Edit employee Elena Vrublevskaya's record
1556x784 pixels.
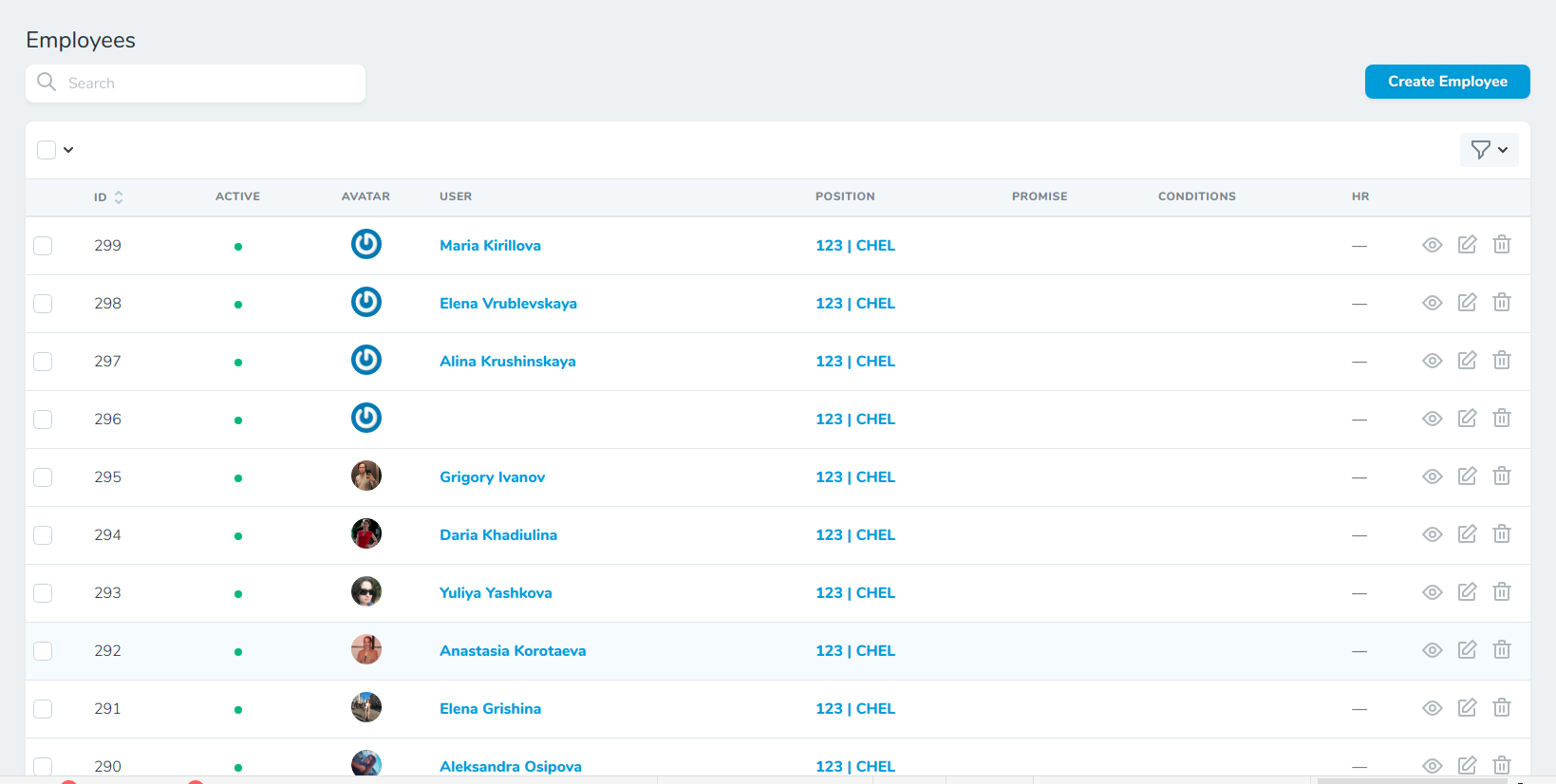(x=1467, y=303)
